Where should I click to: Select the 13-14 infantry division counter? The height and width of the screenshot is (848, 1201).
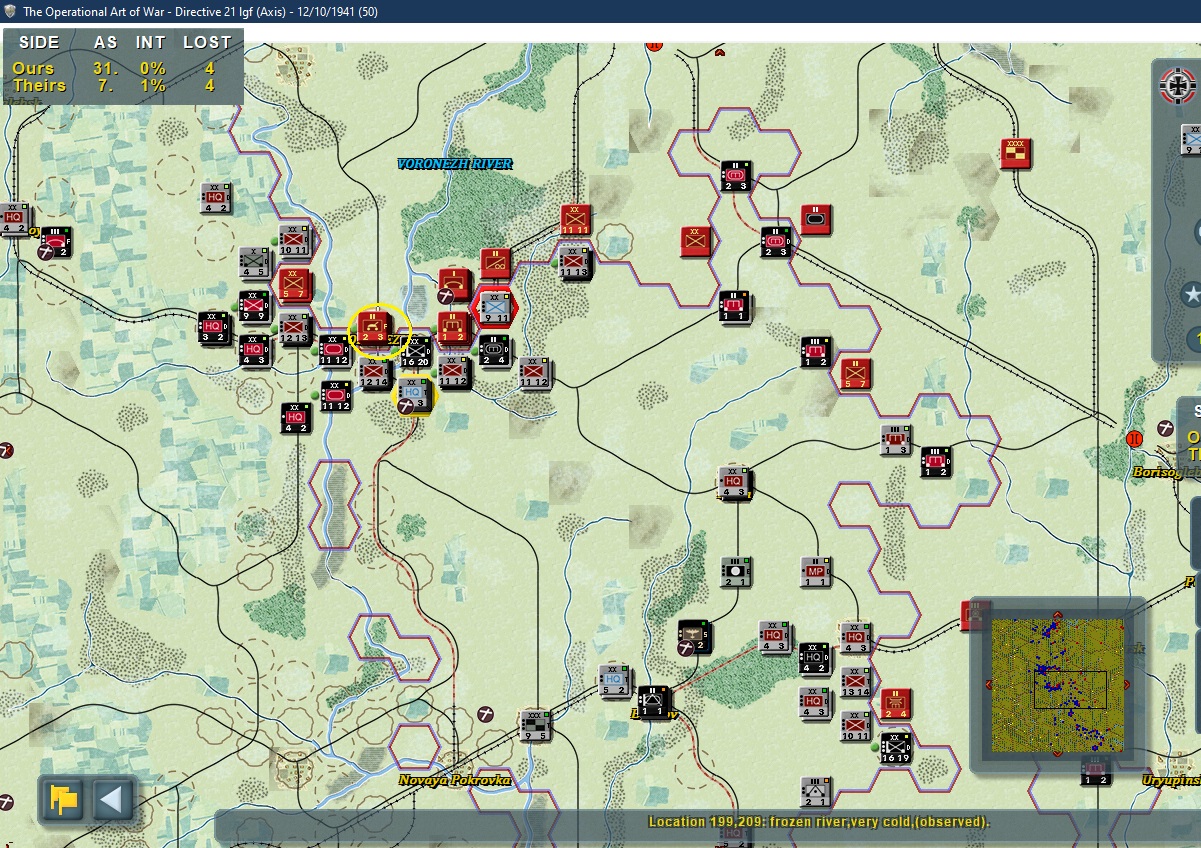click(856, 680)
